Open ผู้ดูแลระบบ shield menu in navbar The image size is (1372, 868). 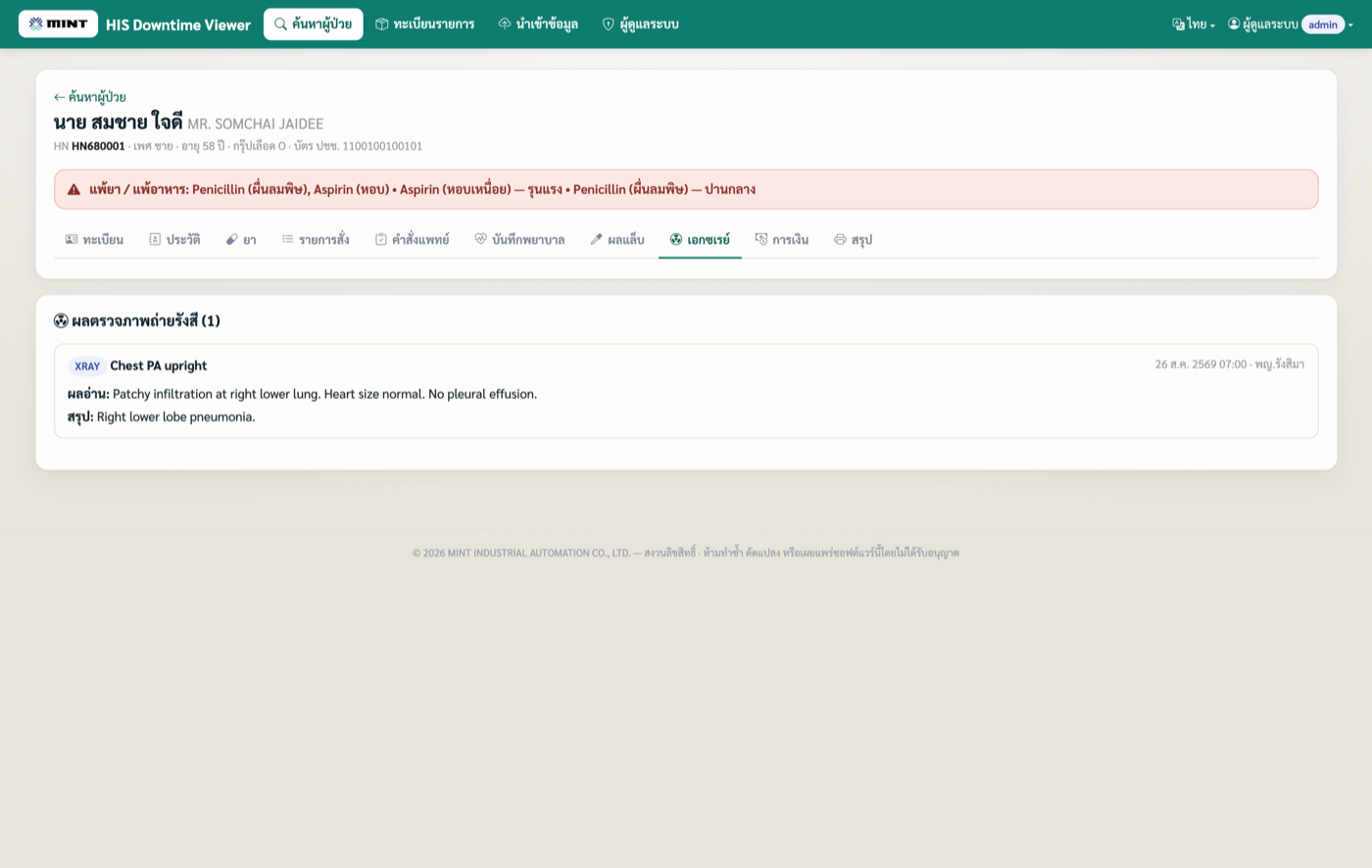(640, 24)
